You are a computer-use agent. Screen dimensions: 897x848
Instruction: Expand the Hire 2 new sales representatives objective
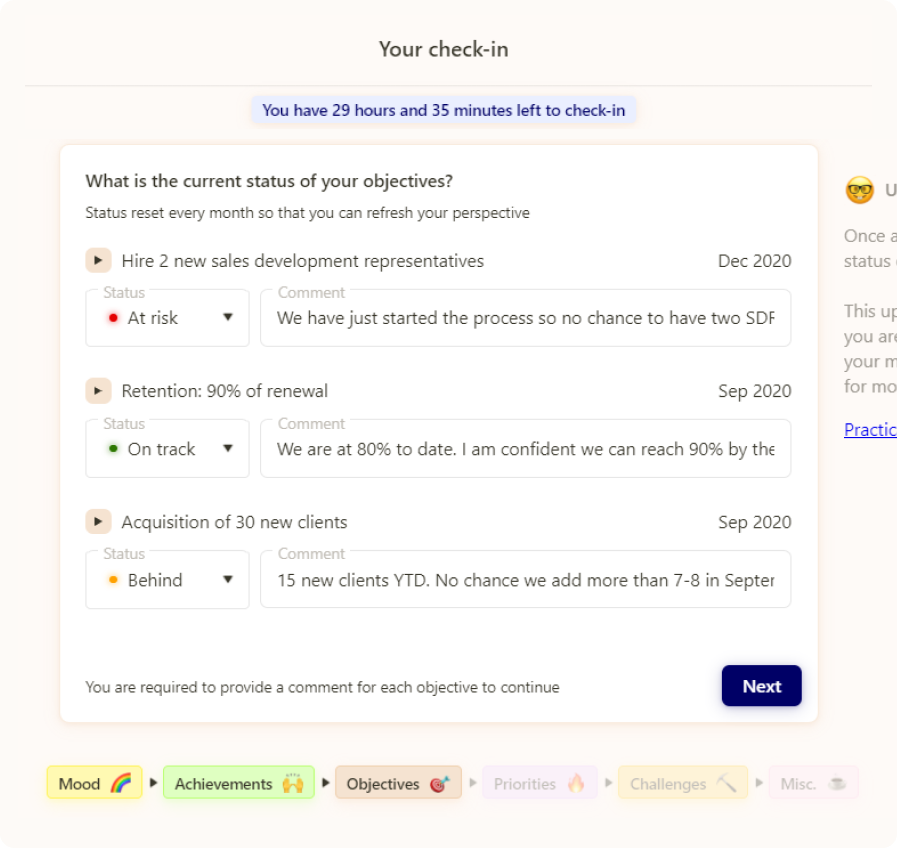(98, 261)
